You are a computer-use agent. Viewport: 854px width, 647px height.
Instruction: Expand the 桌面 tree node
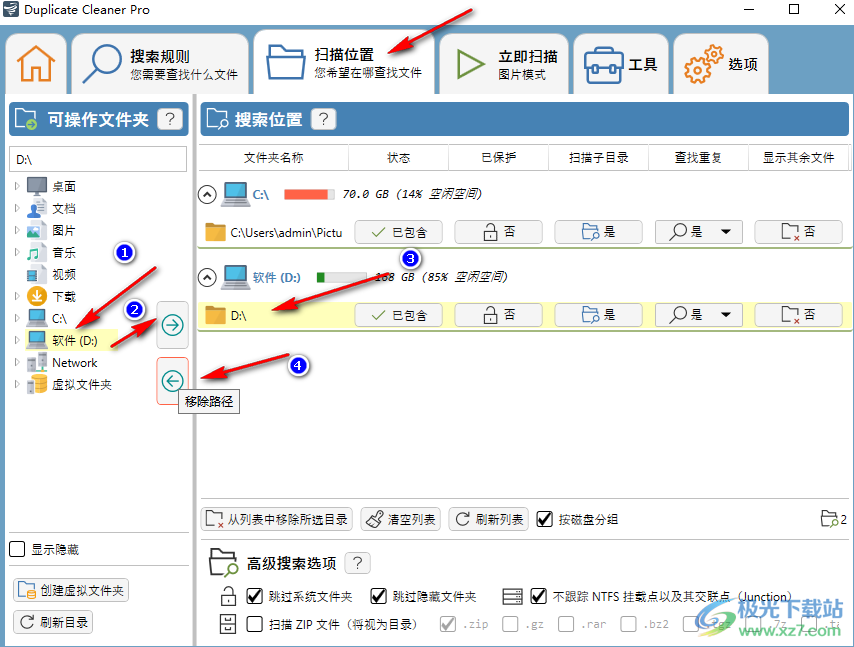[x=17, y=186]
